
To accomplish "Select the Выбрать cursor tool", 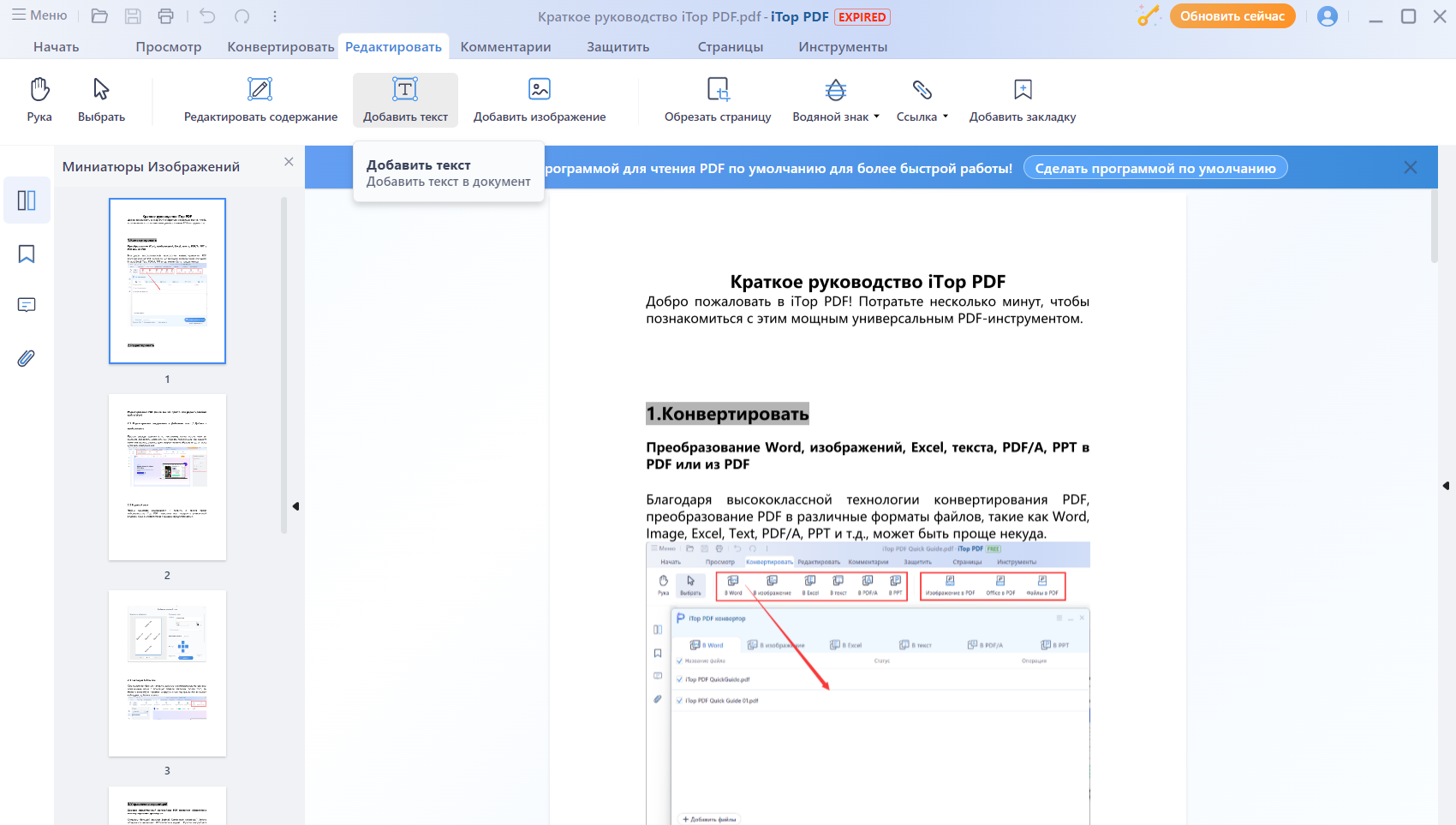I will coord(101,100).
